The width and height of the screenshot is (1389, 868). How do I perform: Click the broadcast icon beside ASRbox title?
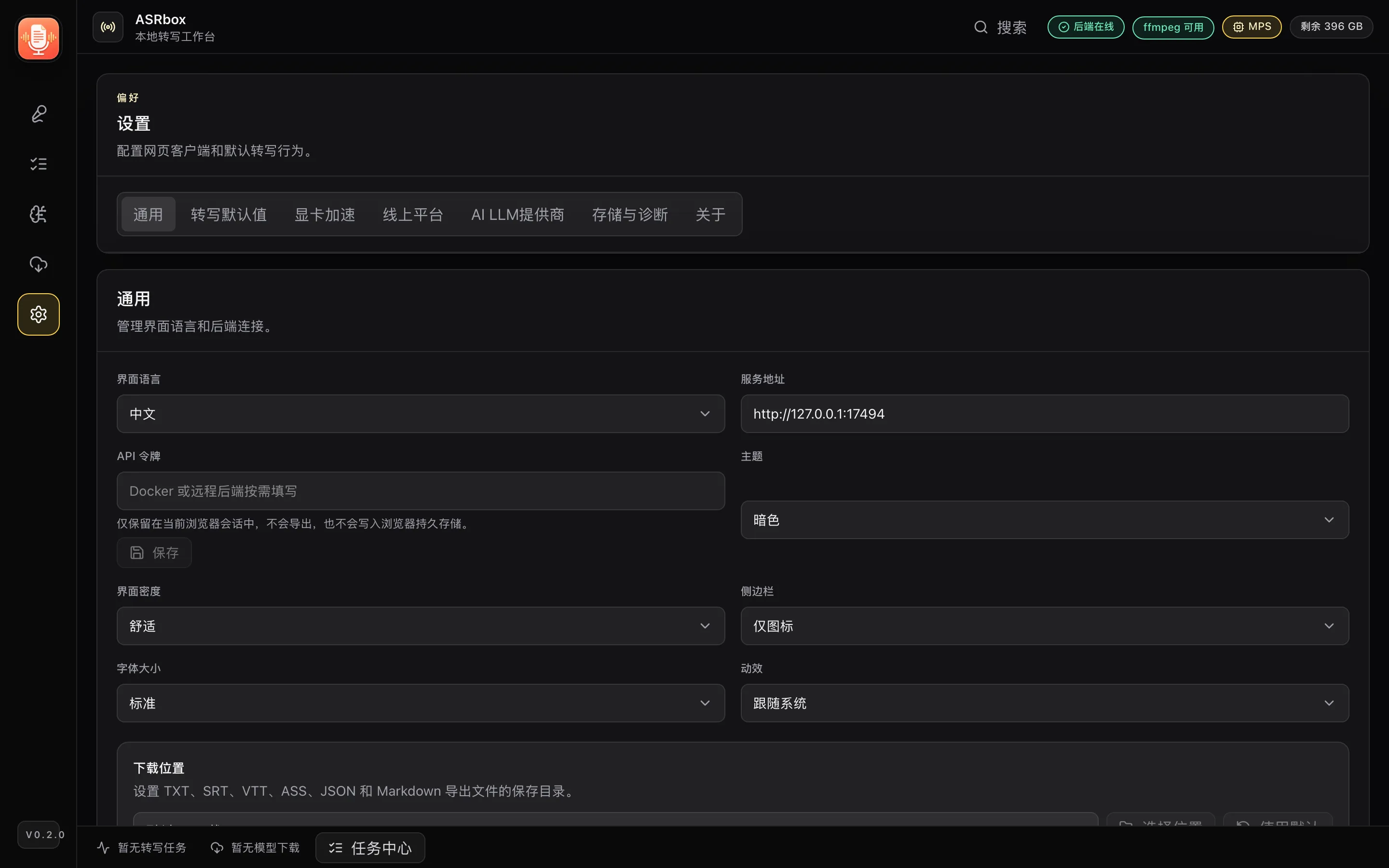(108, 27)
